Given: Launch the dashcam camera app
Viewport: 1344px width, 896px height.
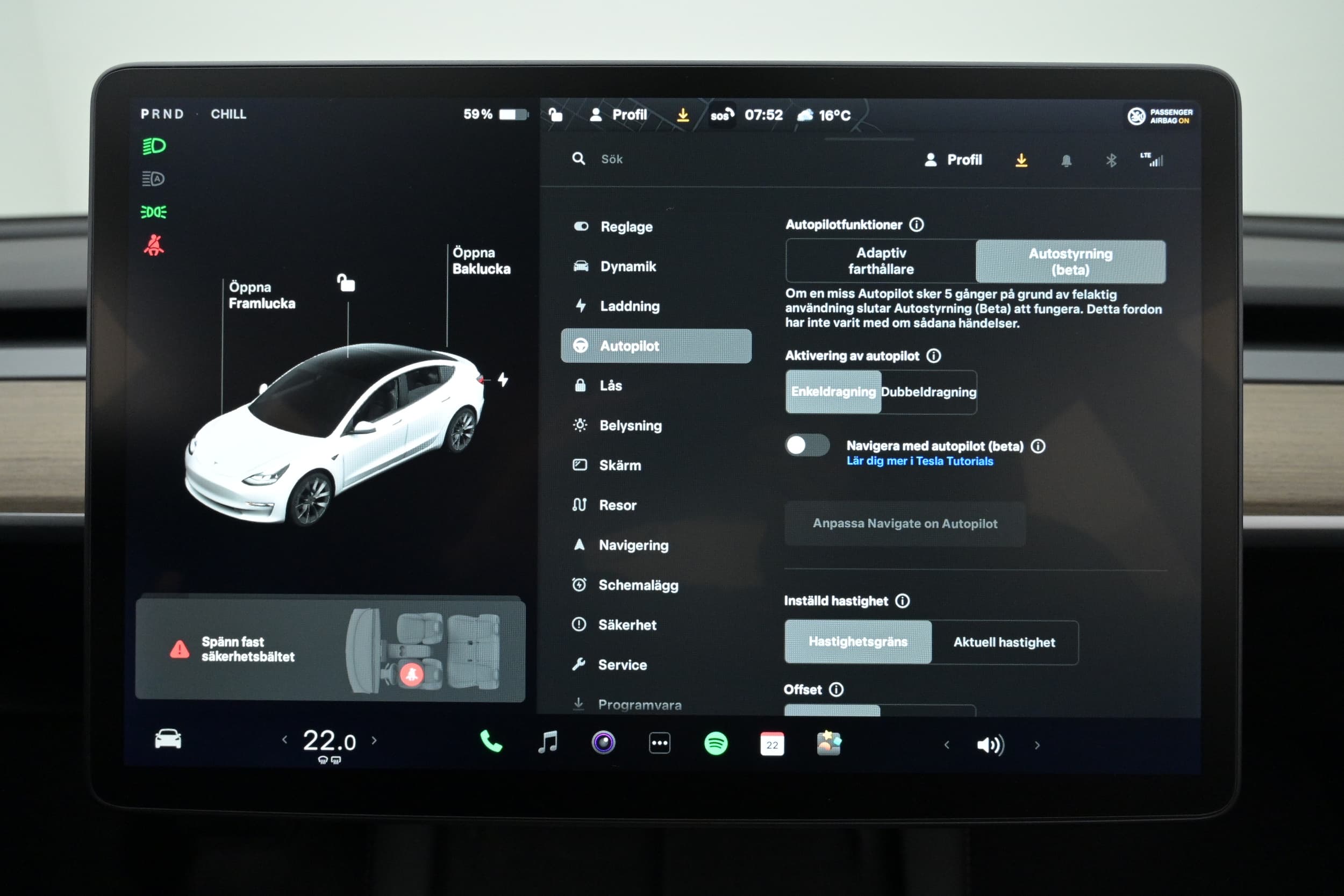Looking at the screenshot, I should 603,743.
